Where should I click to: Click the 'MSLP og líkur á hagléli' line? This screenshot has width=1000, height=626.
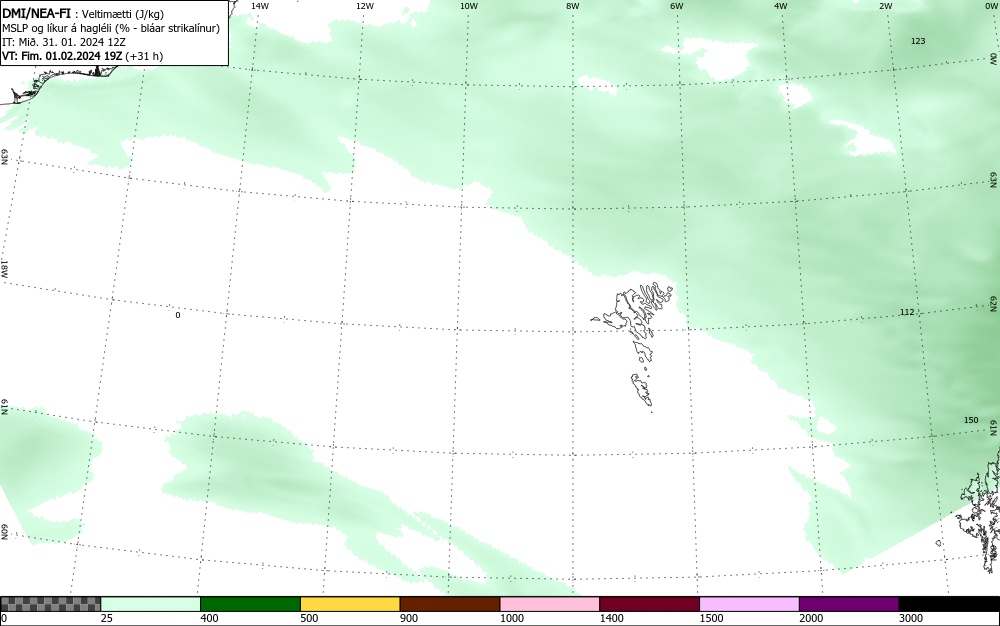[111, 28]
